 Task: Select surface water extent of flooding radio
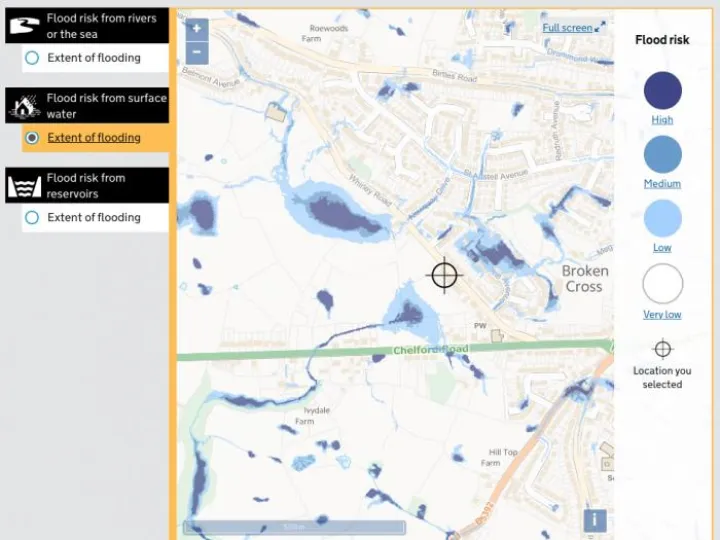(32, 138)
